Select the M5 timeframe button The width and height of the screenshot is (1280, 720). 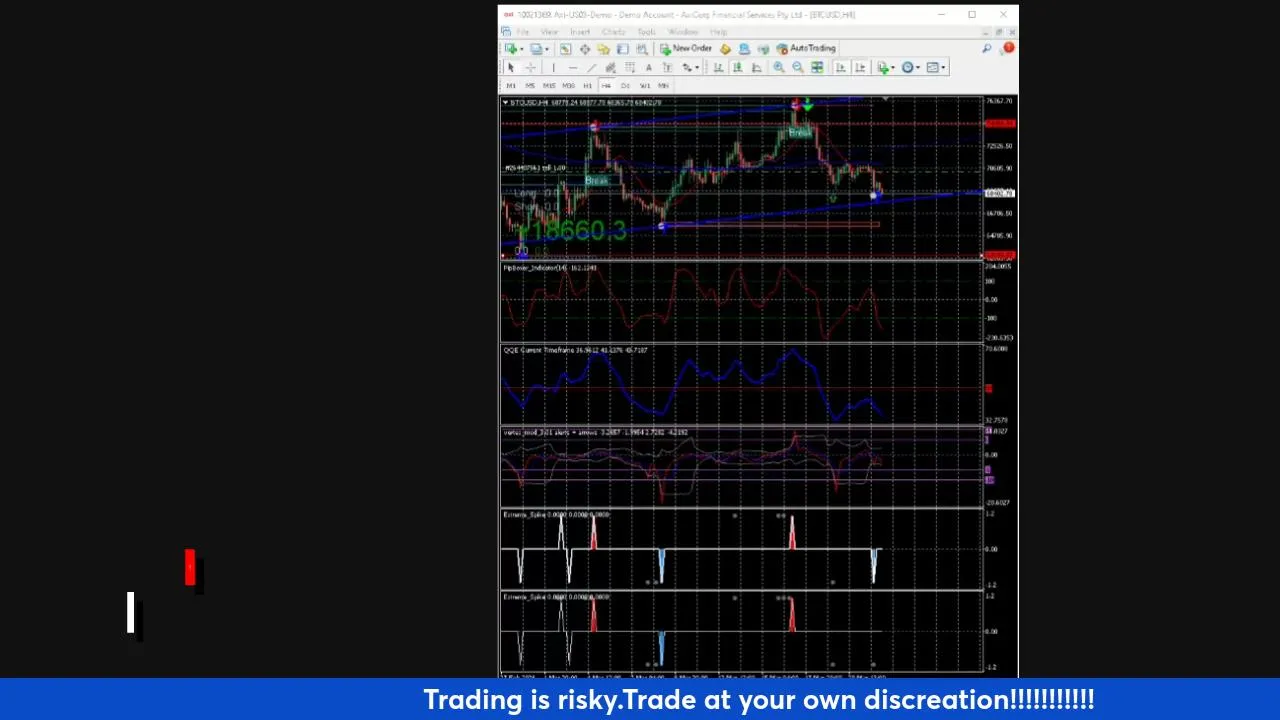coord(530,86)
